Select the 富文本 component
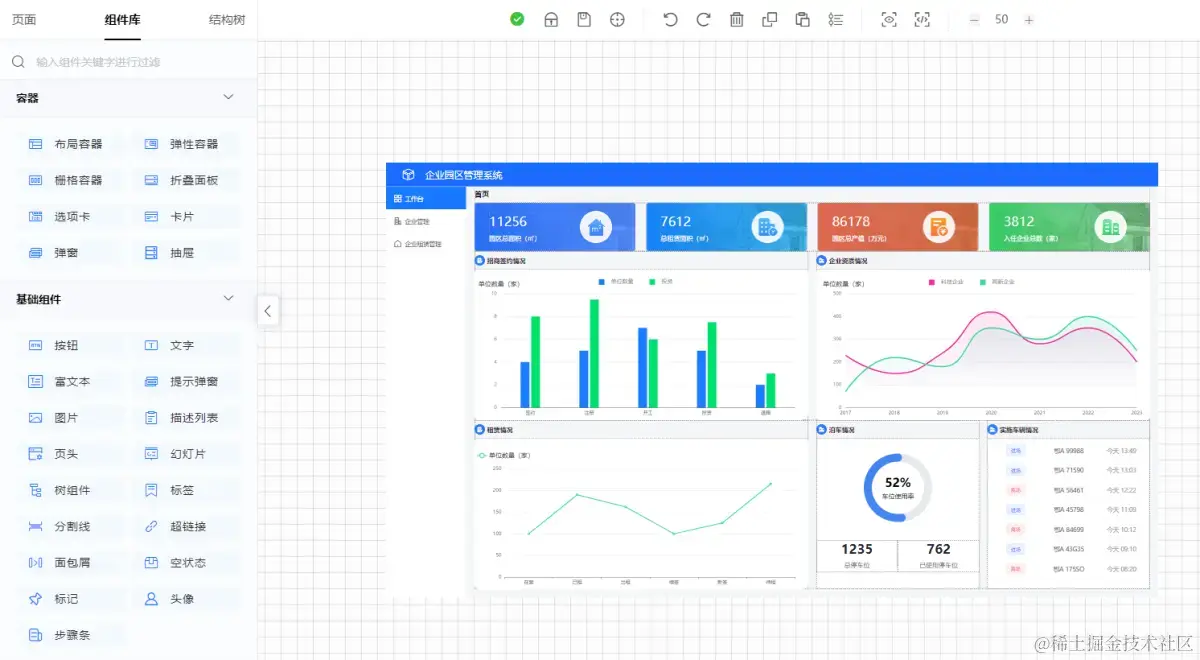Screen dimensions: 1200x660 (x=70, y=381)
